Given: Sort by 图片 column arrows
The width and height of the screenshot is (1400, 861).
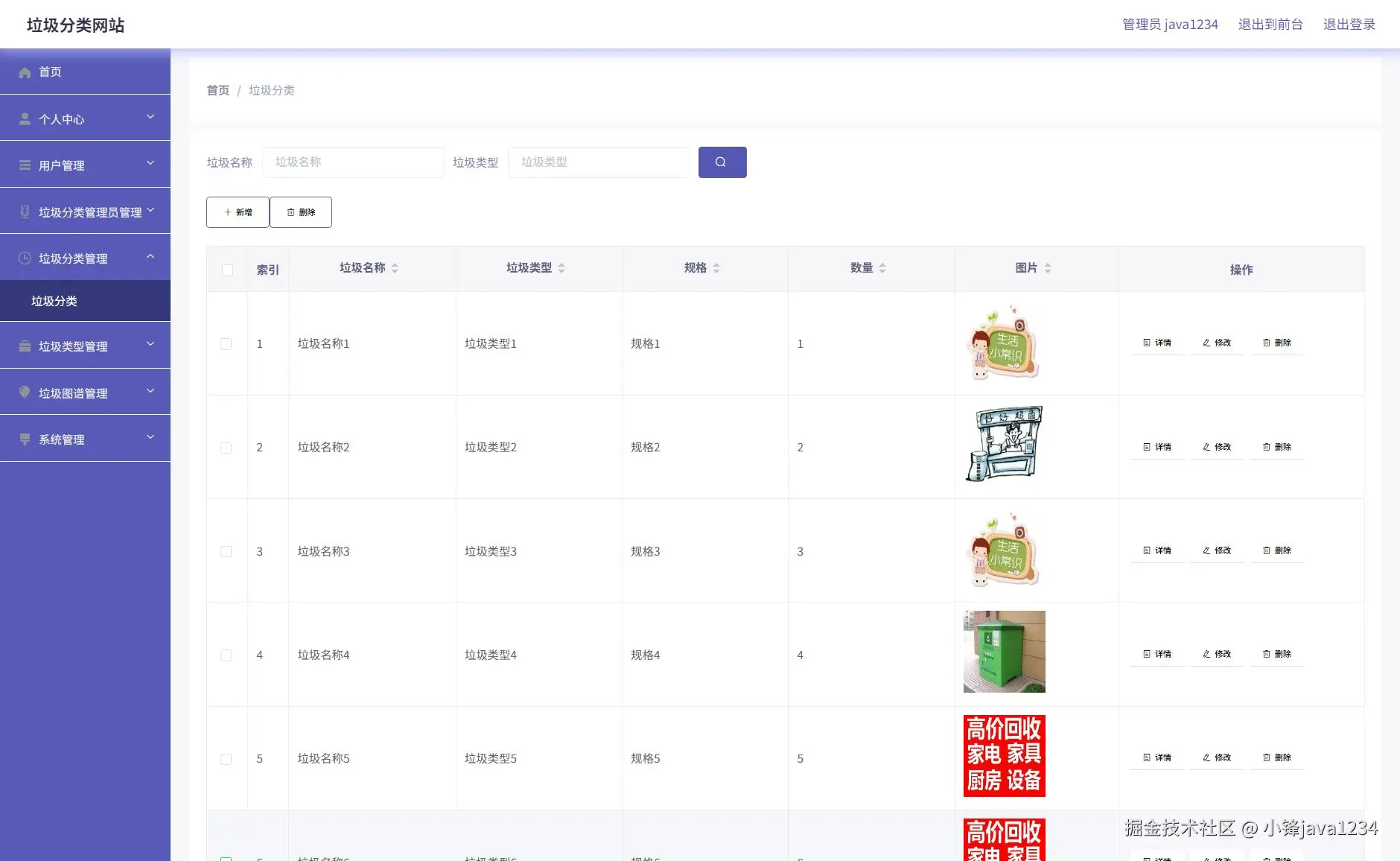Looking at the screenshot, I should (1048, 268).
